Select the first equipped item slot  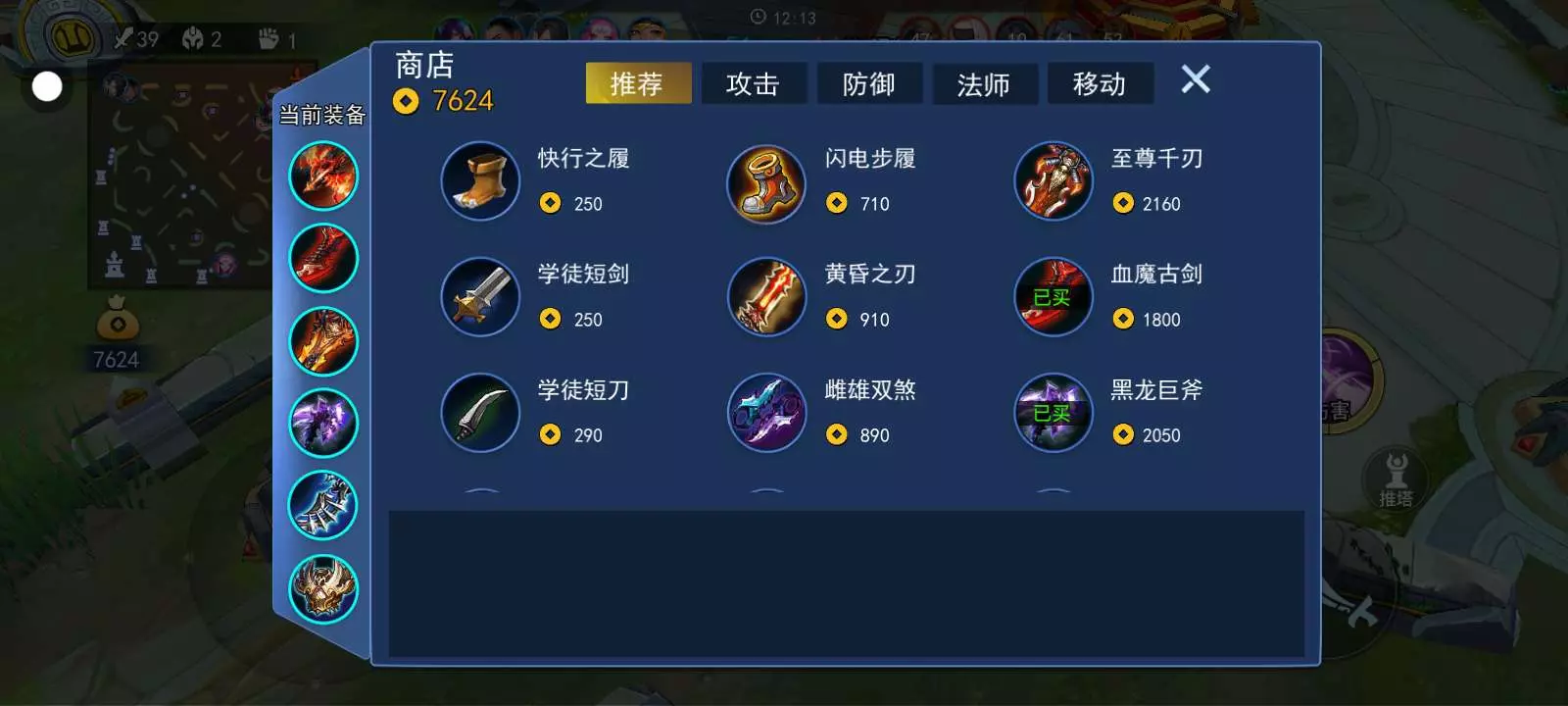click(323, 176)
